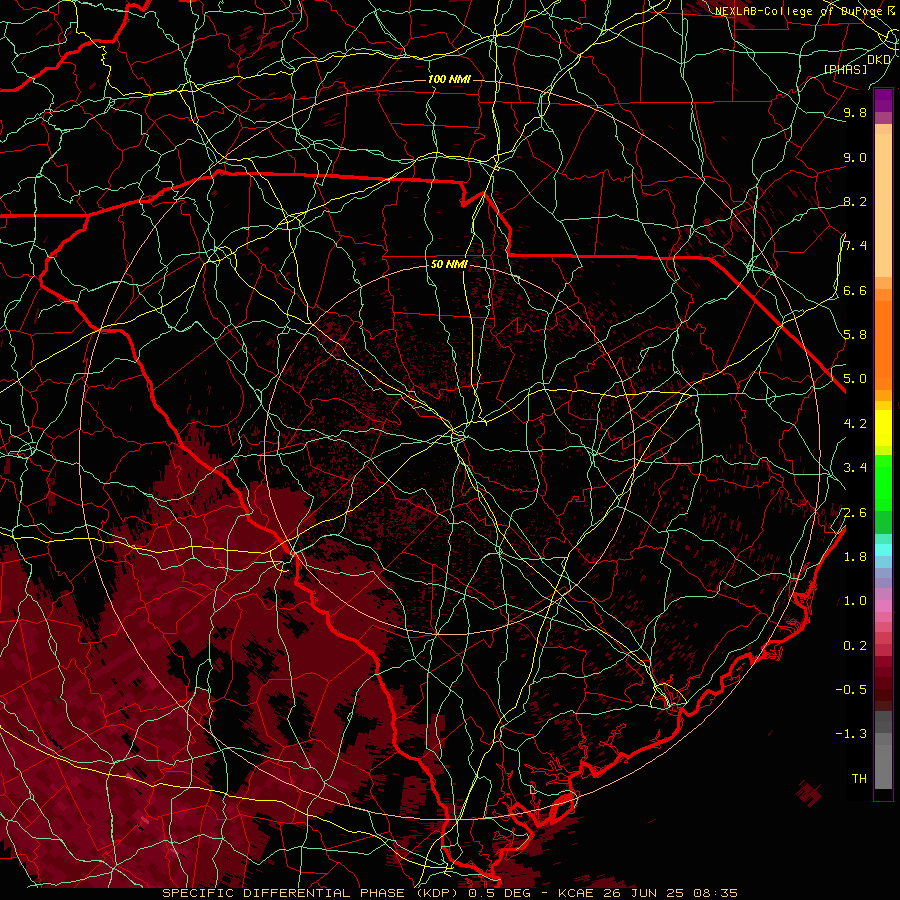Click the [PHAS] legend unit label

pos(845,69)
